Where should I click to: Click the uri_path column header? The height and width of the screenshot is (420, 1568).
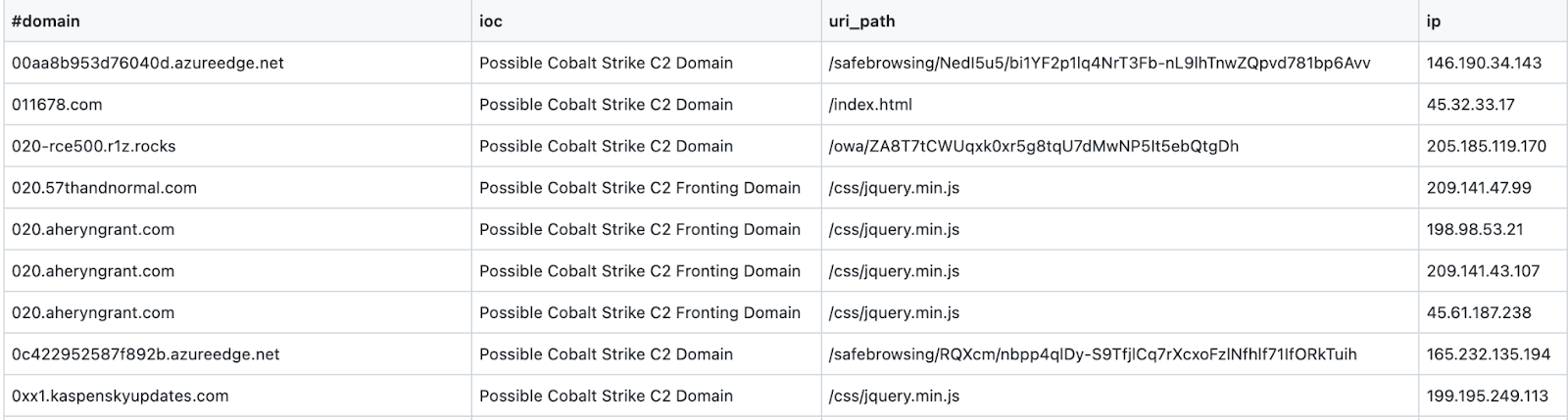861,21
